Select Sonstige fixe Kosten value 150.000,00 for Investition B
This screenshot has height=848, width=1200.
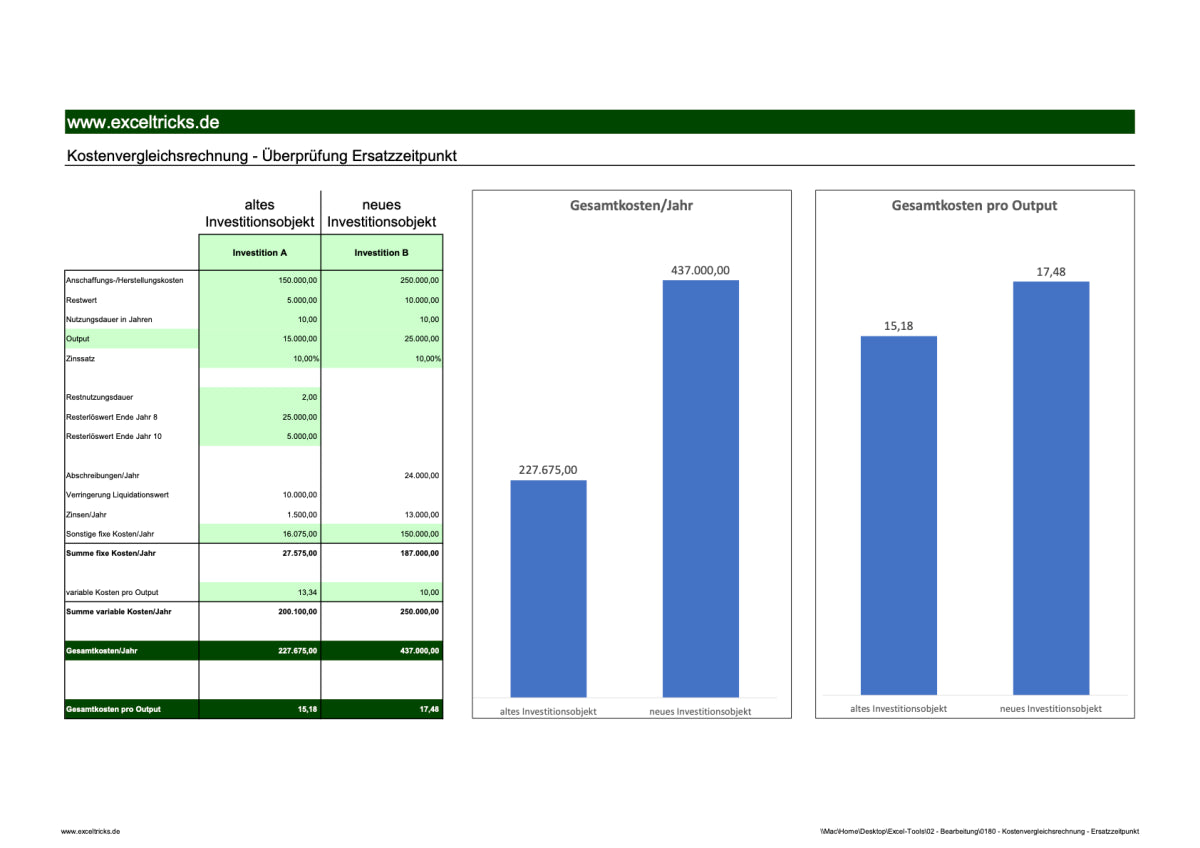click(382, 533)
